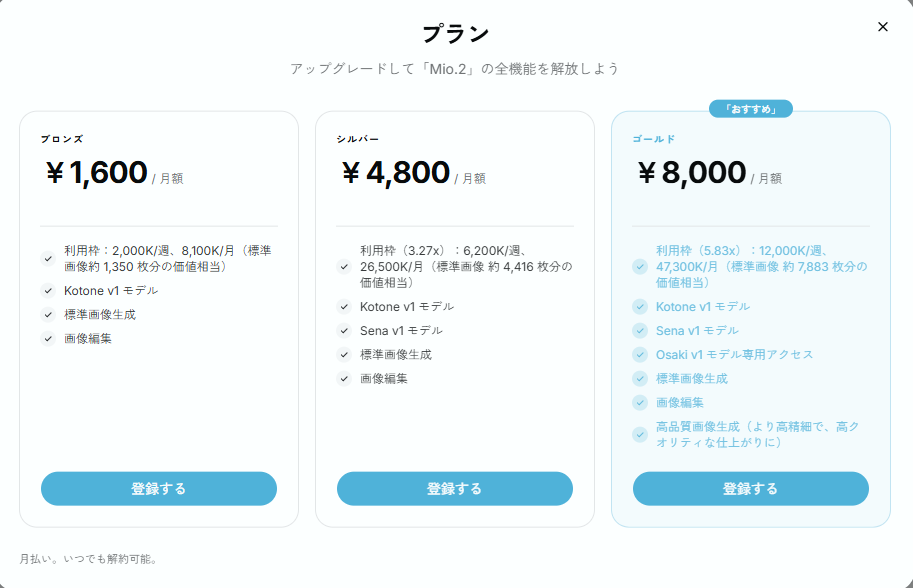
Task: Click the checkmark next to Bronze 標準画像生成
Action: [x=48, y=315]
